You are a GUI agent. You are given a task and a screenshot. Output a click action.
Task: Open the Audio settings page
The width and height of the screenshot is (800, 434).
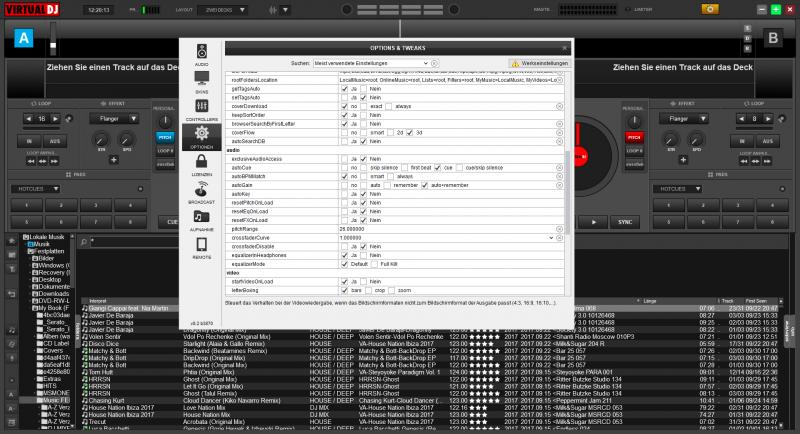click(x=202, y=55)
